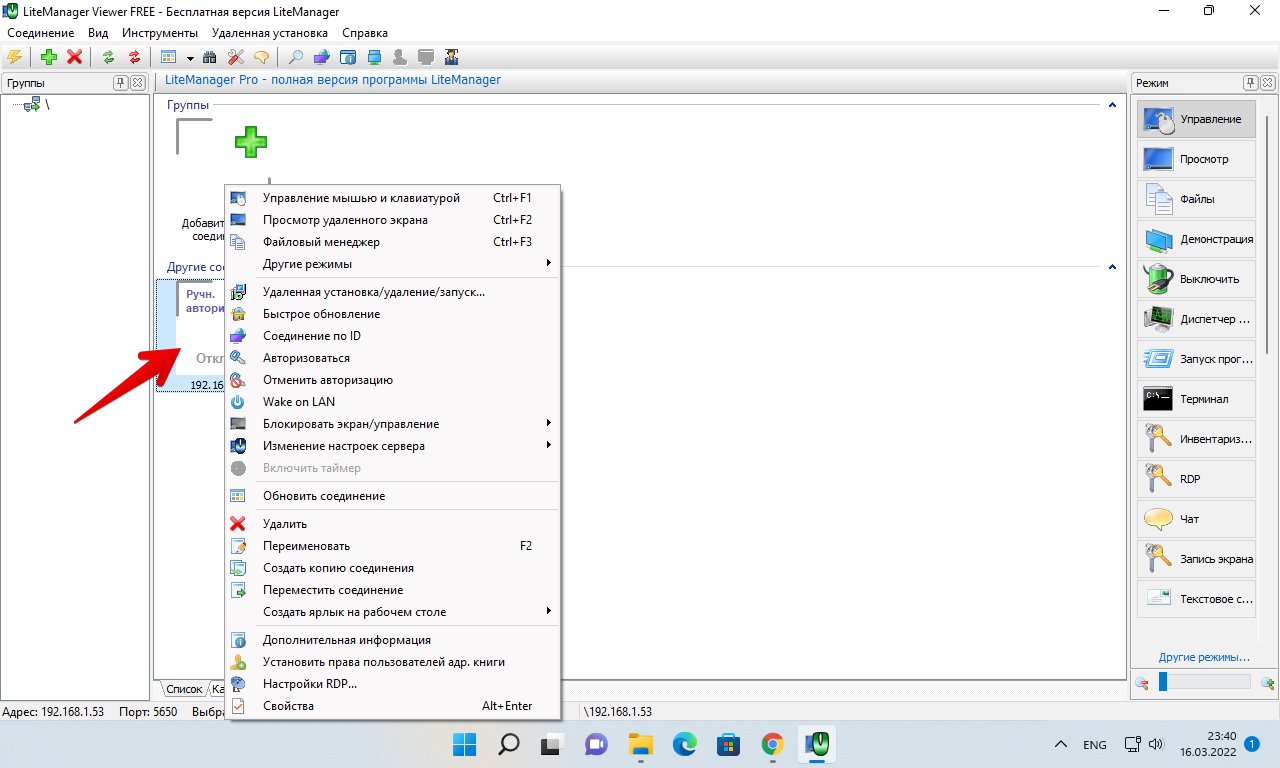The width and height of the screenshot is (1280, 768).
Task: Open search using the binoculars toolbar icon
Action: click(x=212, y=57)
